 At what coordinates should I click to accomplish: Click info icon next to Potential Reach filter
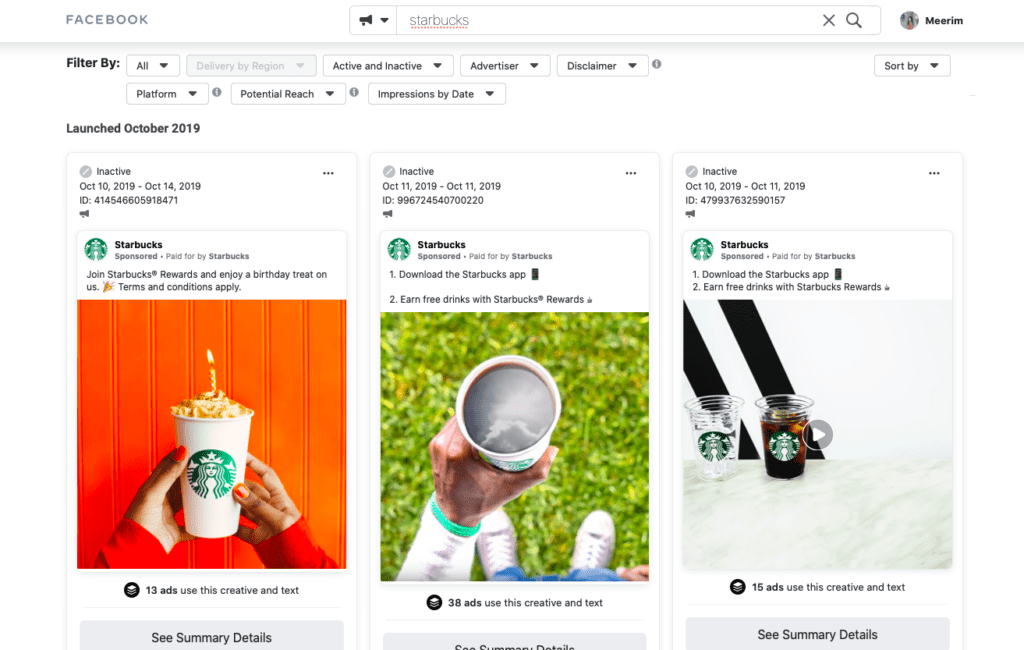tap(354, 92)
